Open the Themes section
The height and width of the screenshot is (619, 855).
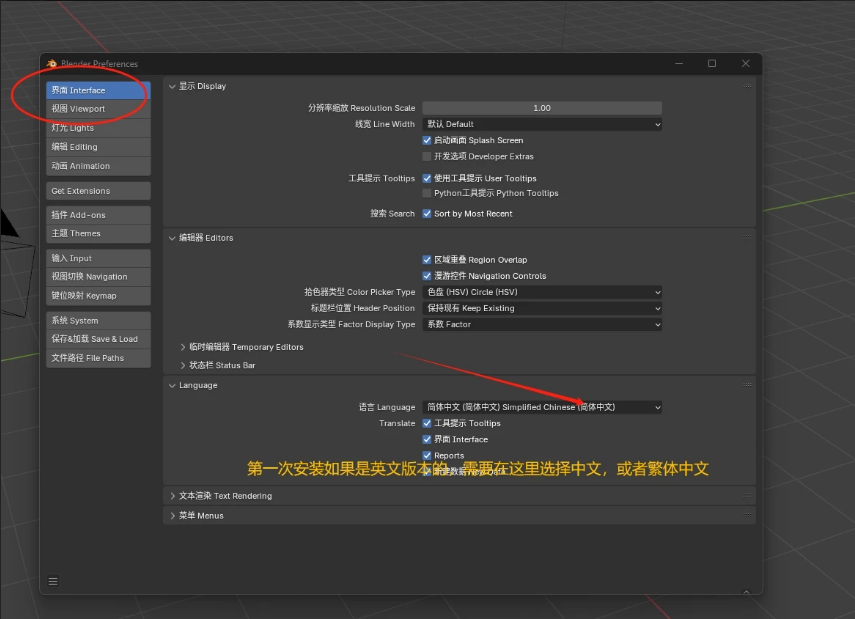click(98, 233)
